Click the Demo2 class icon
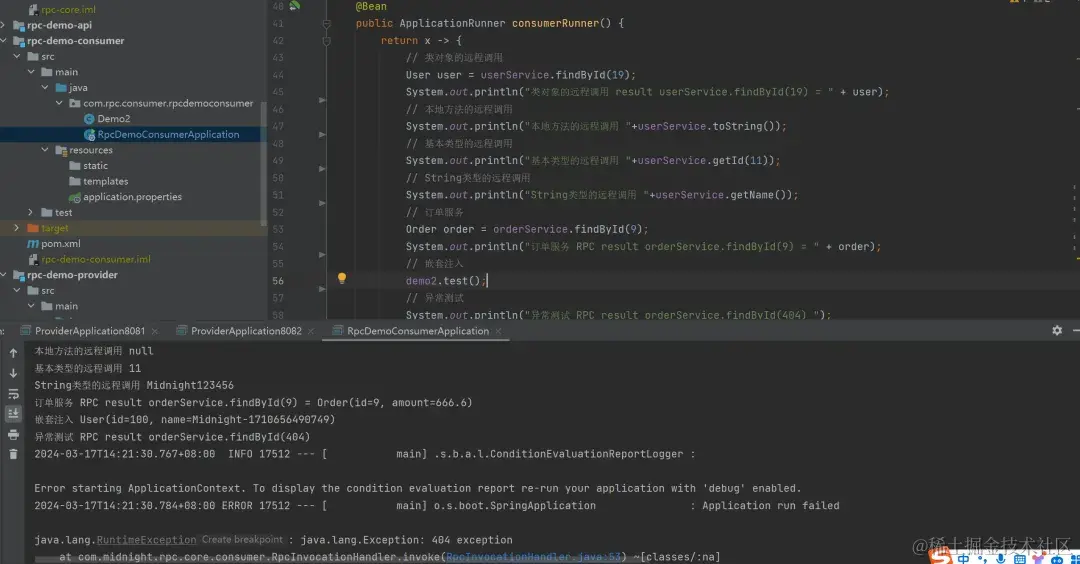 coord(89,118)
